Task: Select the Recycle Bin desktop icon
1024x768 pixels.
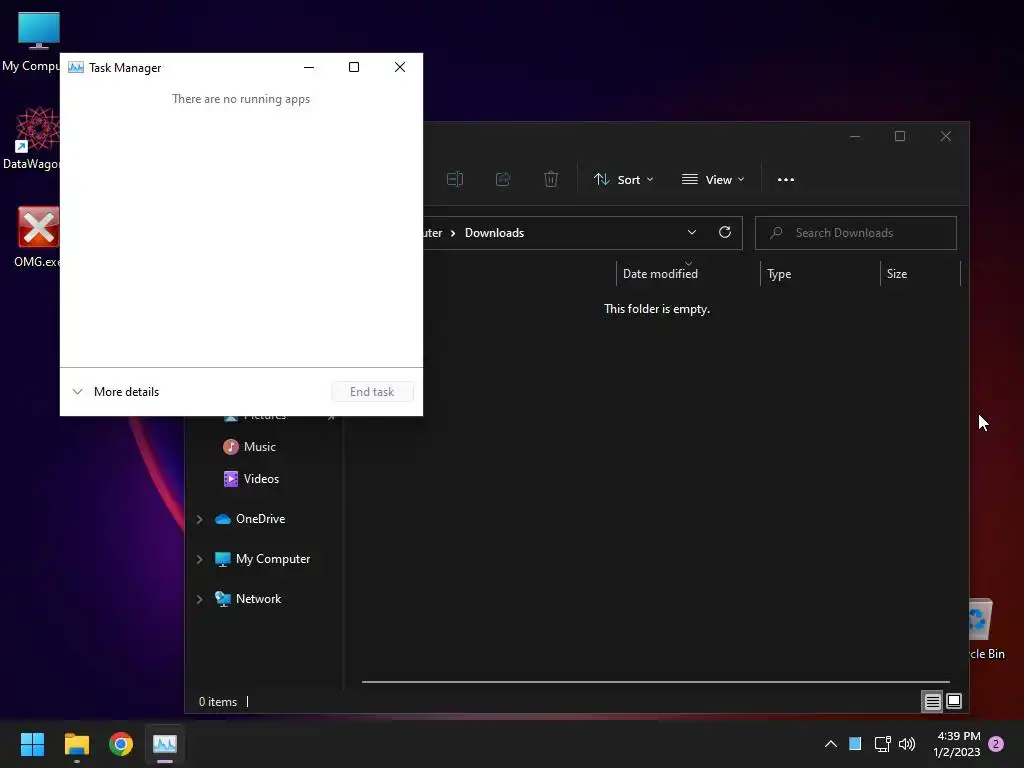Action: pos(987,629)
